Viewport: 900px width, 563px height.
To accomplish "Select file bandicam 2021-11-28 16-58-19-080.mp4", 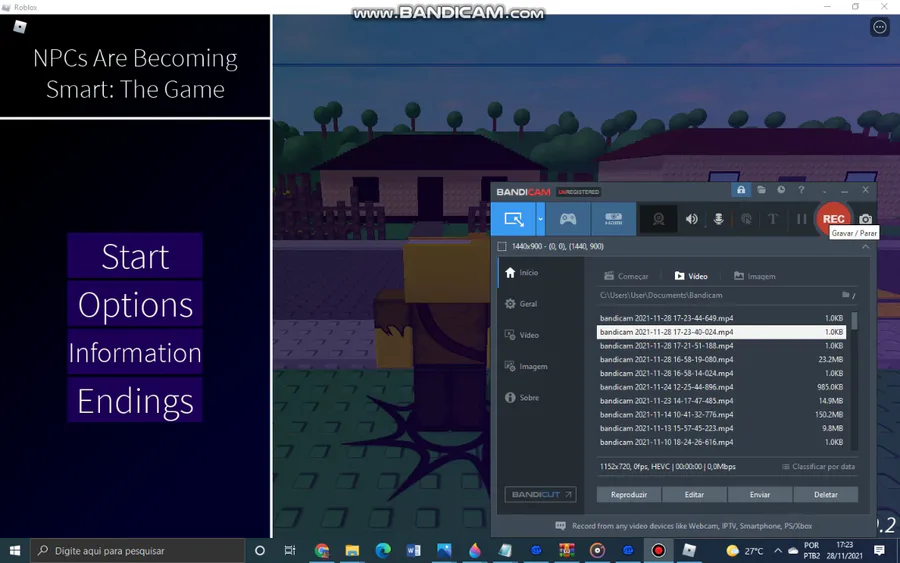I will (x=721, y=359).
